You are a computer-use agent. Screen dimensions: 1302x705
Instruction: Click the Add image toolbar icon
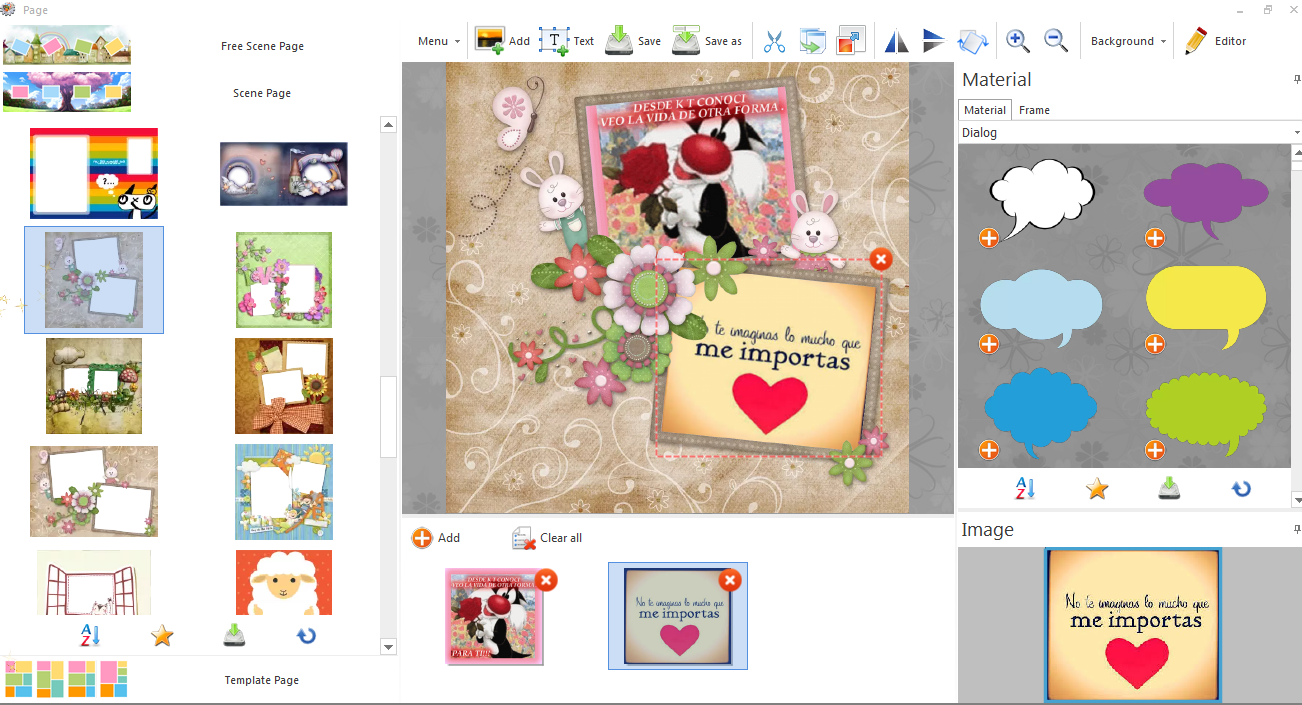point(489,41)
